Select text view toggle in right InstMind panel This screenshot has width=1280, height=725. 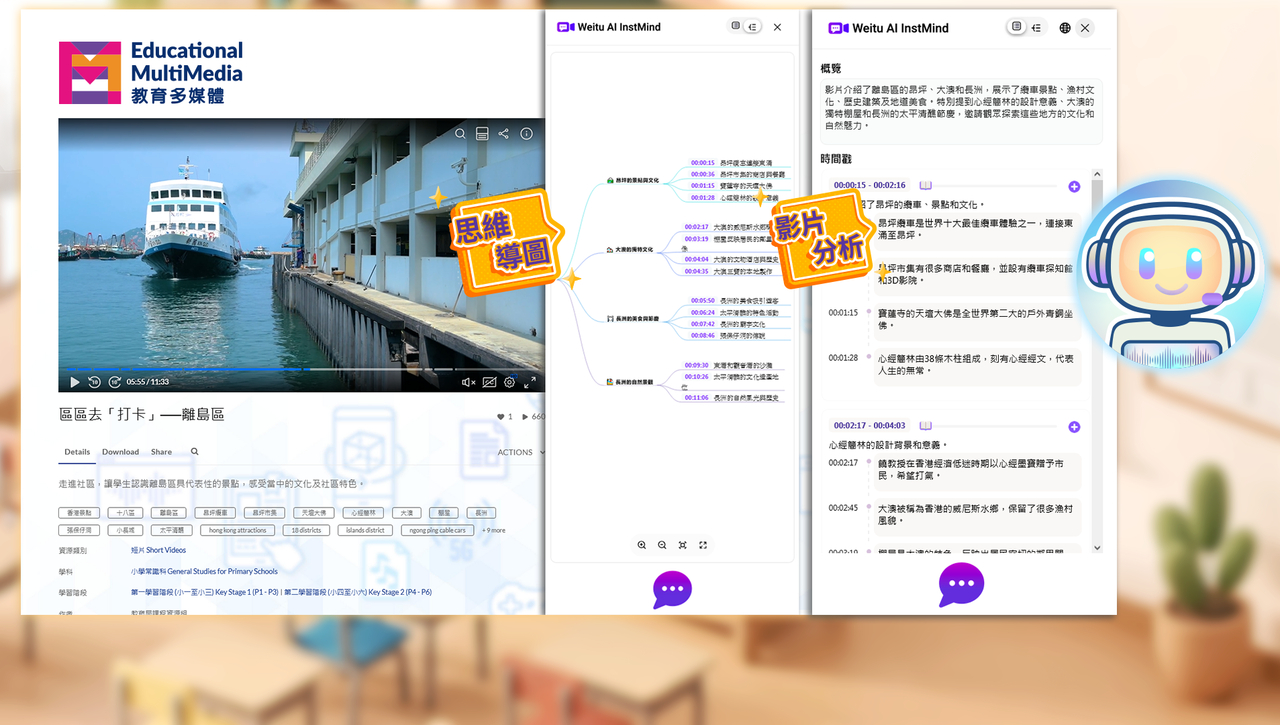1017,27
